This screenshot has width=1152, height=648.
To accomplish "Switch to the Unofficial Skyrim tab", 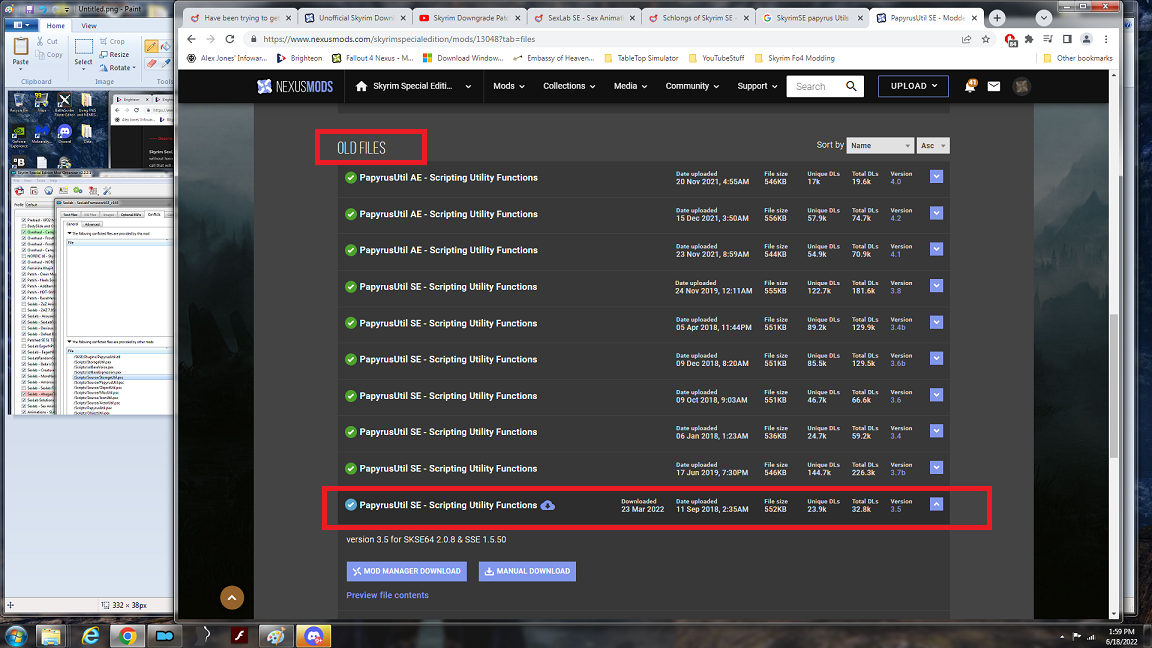I will (354, 18).
